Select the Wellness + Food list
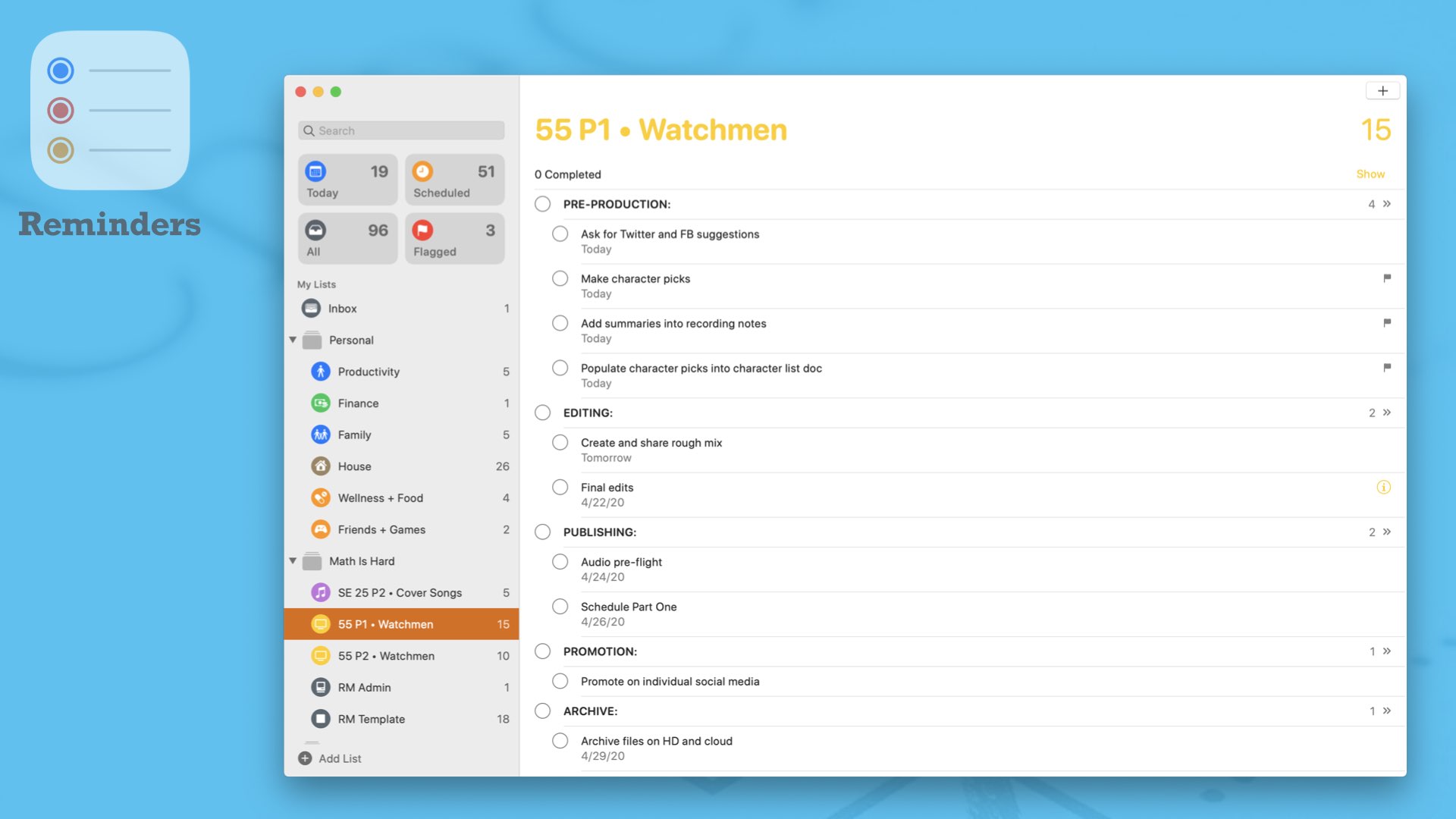Image resolution: width=1456 pixels, height=819 pixels. click(x=402, y=498)
